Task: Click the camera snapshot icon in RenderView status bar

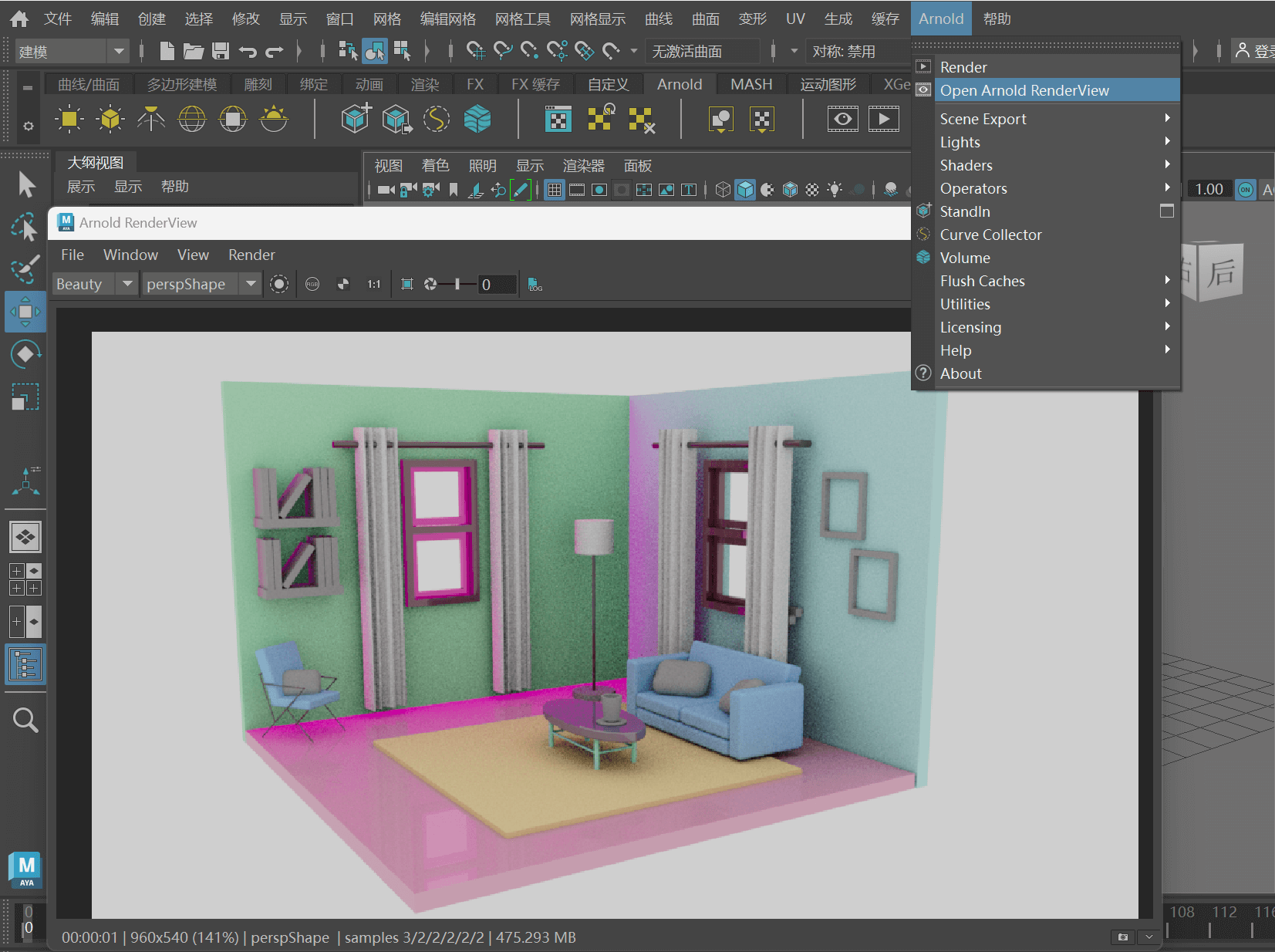Action: tap(1123, 937)
